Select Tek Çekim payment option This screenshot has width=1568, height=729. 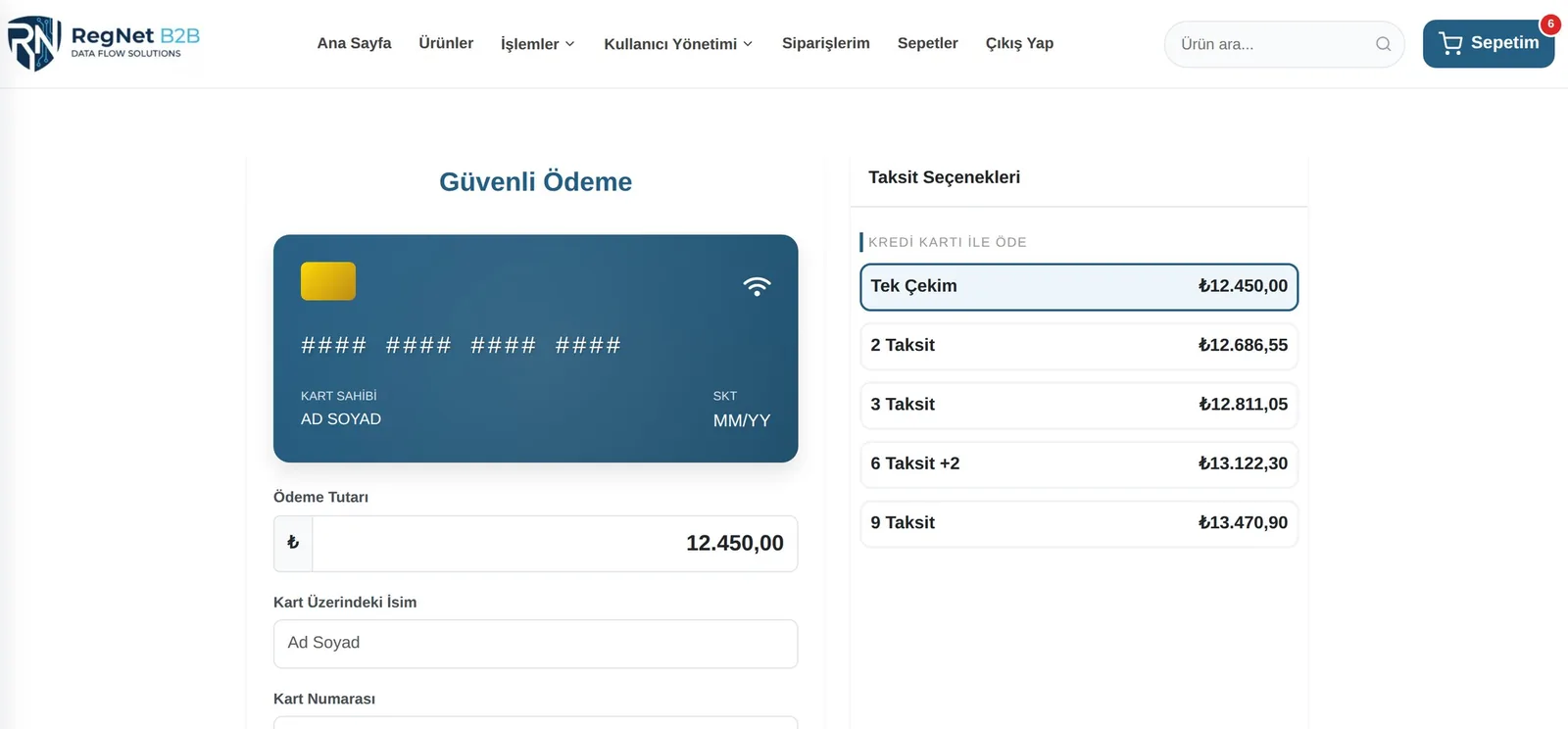[1079, 286]
